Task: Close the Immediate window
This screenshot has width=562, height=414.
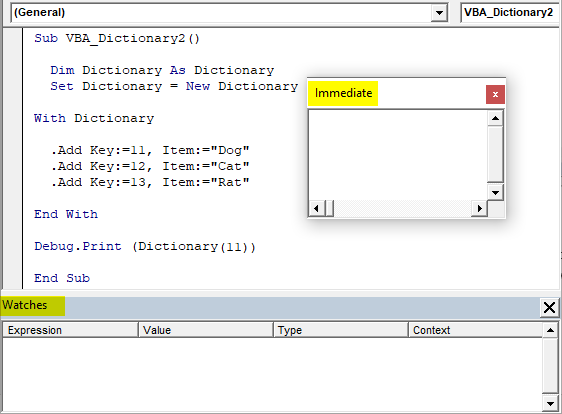Action: tap(495, 95)
